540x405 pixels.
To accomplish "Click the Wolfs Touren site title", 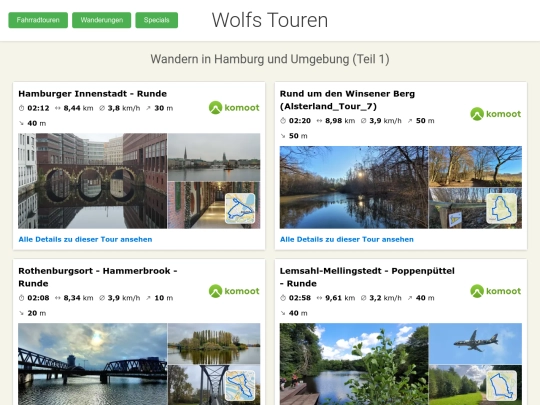I will 270,20.
